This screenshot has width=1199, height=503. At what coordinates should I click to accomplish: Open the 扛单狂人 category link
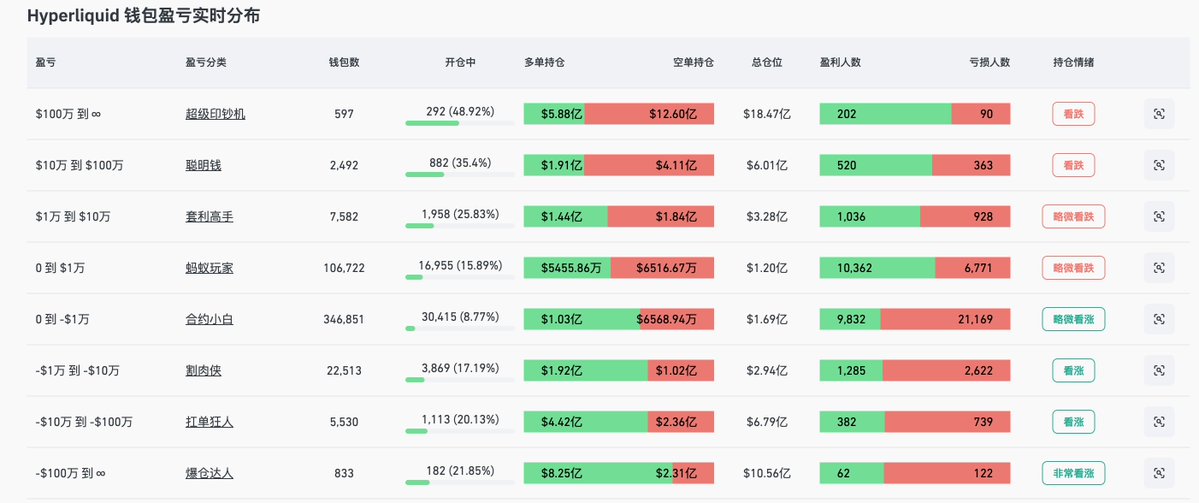210,421
